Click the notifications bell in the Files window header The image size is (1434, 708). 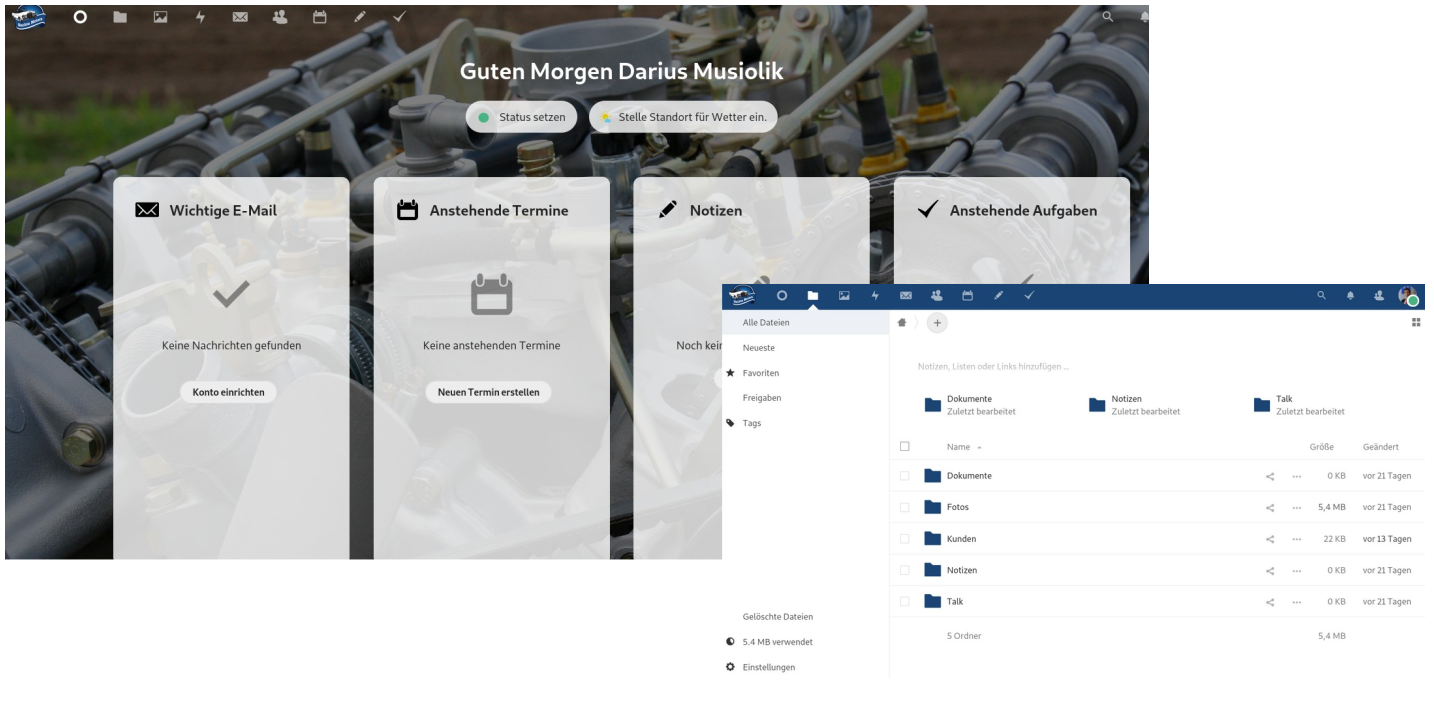tap(1350, 296)
